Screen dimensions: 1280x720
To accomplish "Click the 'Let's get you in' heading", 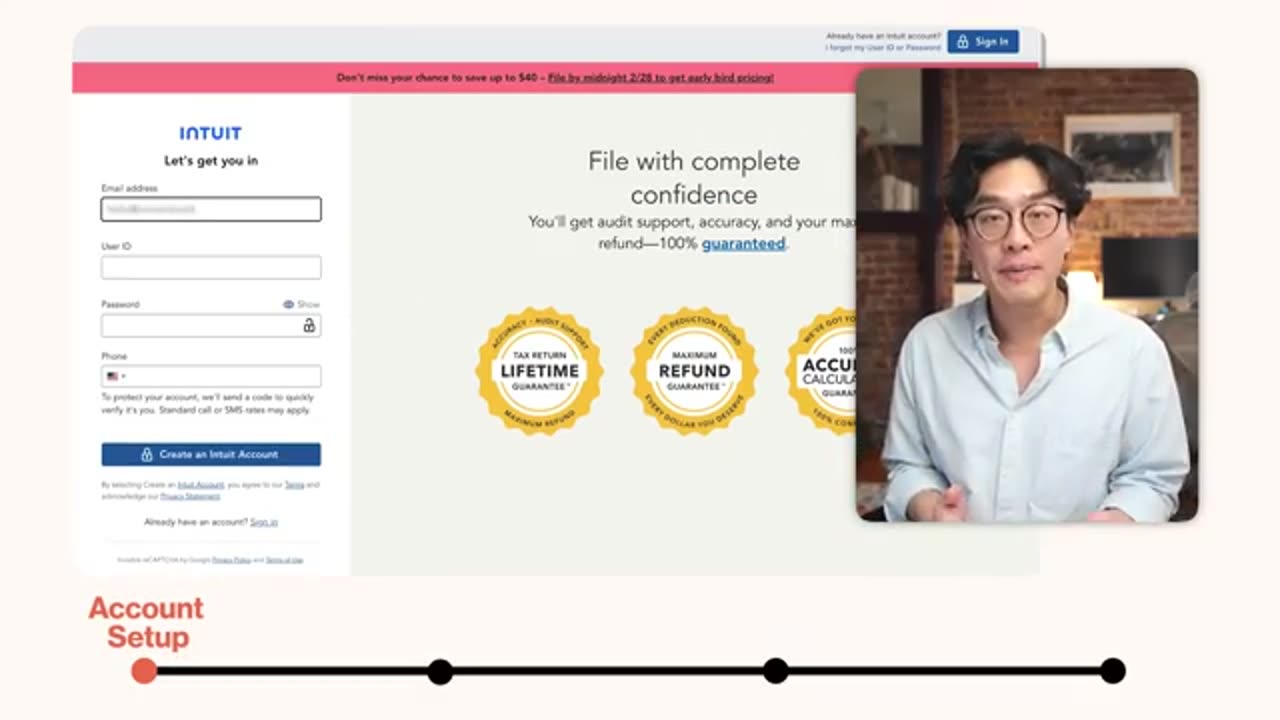I will coord(211,160).
